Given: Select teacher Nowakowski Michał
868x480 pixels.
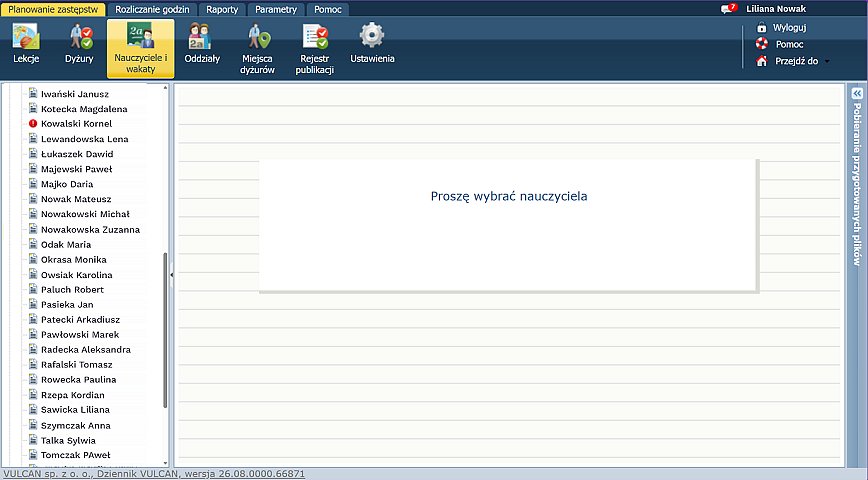Looking at the screenshot, I should (x=85, y=214).
